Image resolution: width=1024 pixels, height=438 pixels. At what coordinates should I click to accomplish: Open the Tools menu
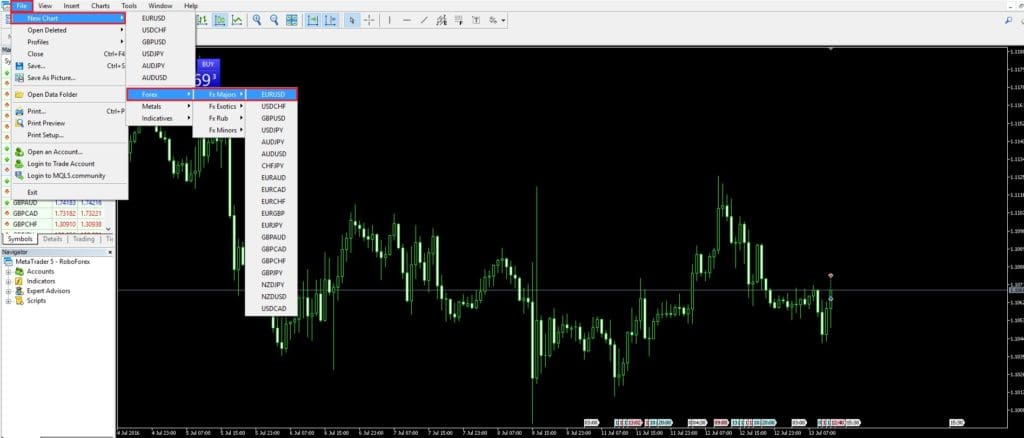(x=129, y=6)
